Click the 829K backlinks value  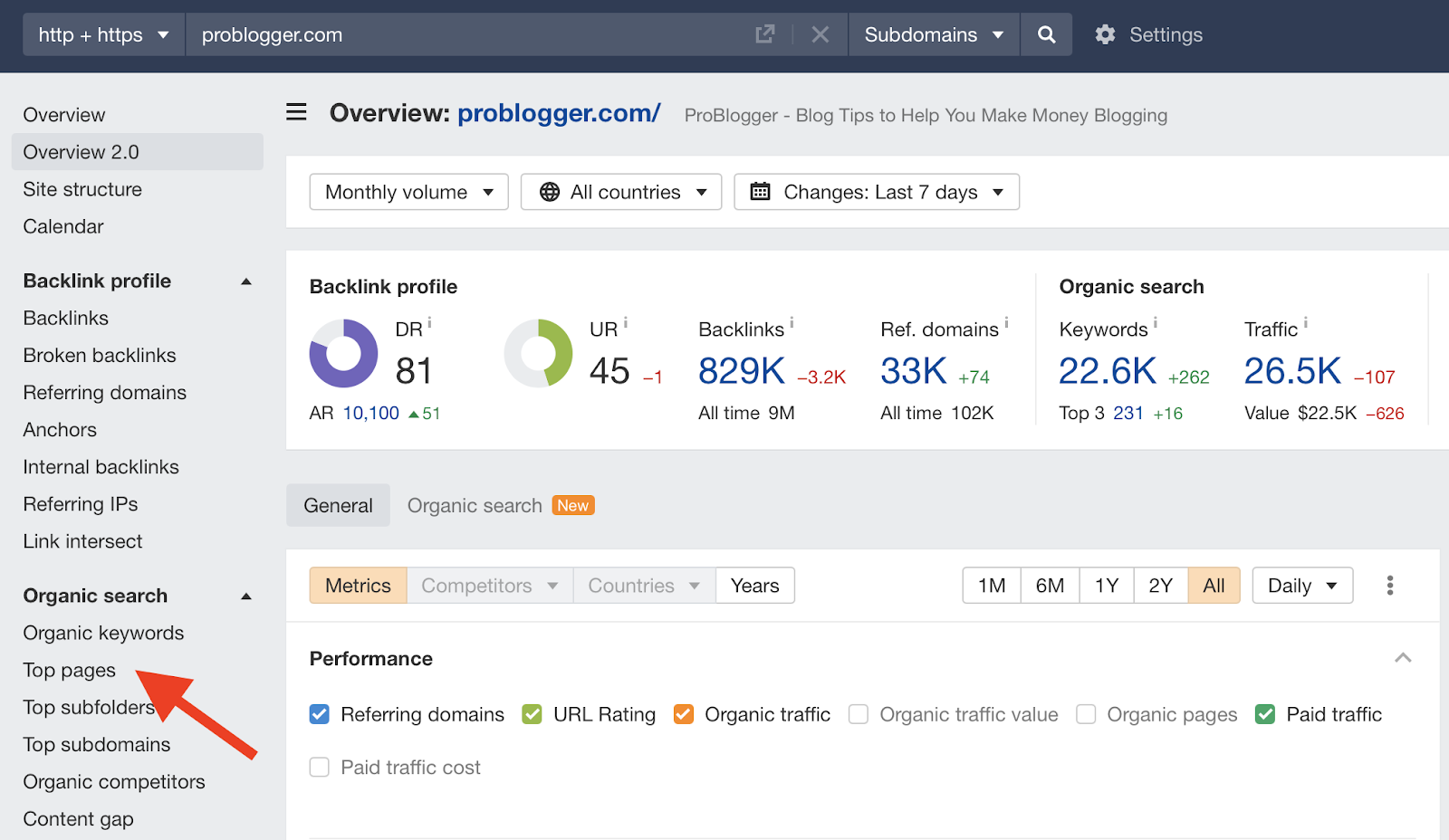742,371
